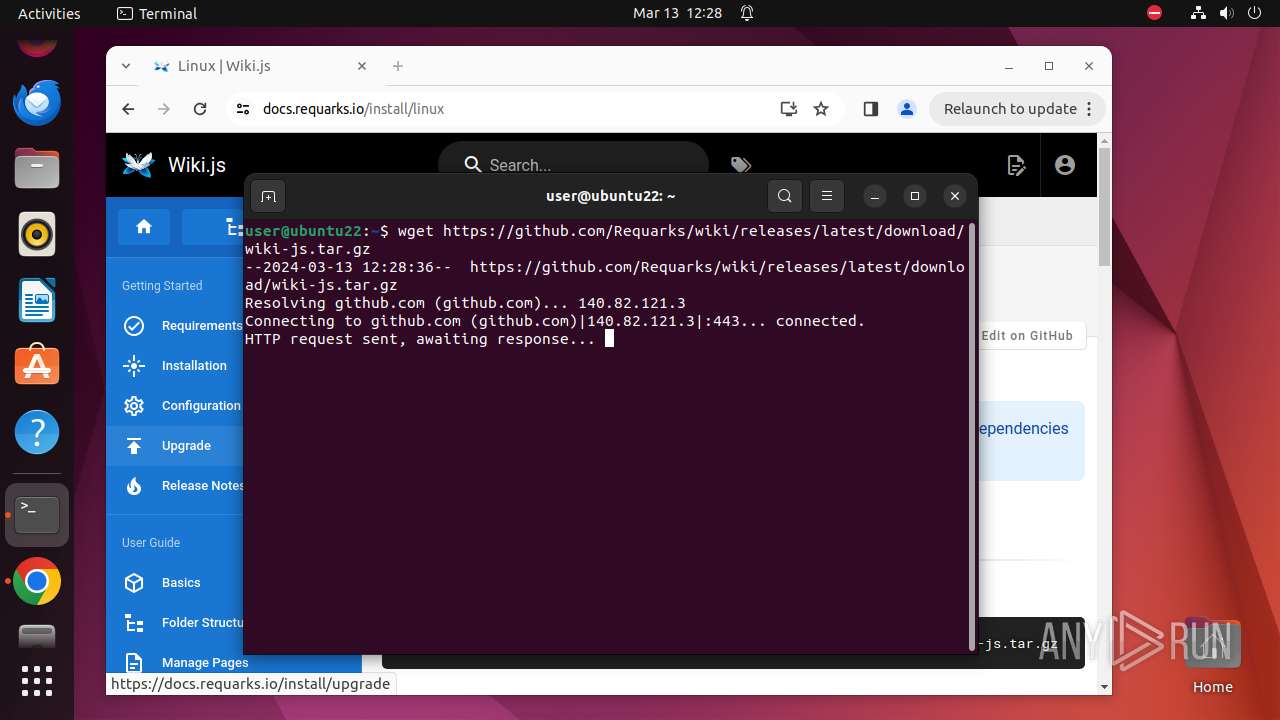This screenshot has width=1280, height=720.
Task: Open the Upgrade sidebar link
Action: click(x=186, y=446)
